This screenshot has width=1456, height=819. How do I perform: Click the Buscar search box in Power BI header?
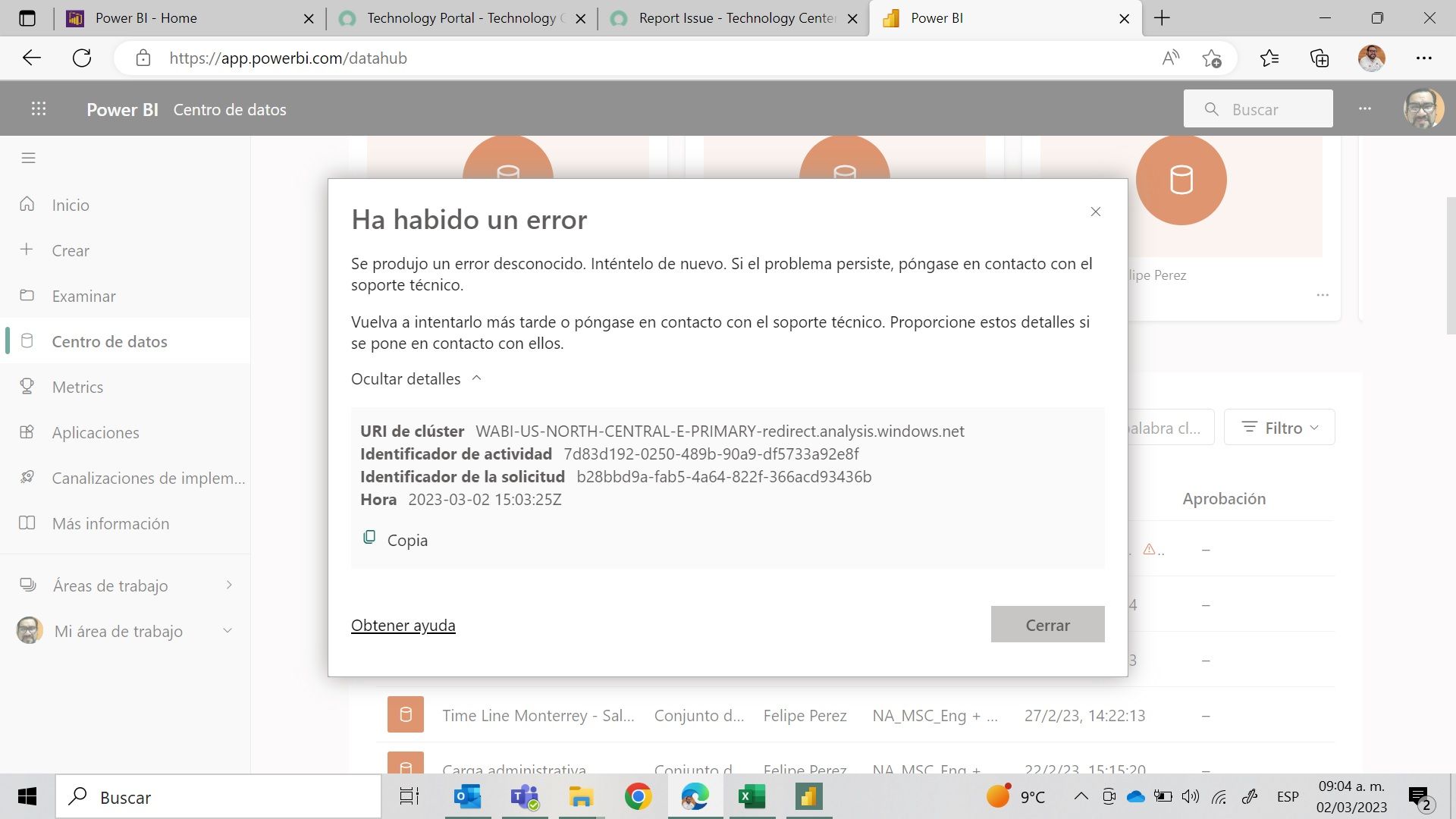click(1258, 108)
